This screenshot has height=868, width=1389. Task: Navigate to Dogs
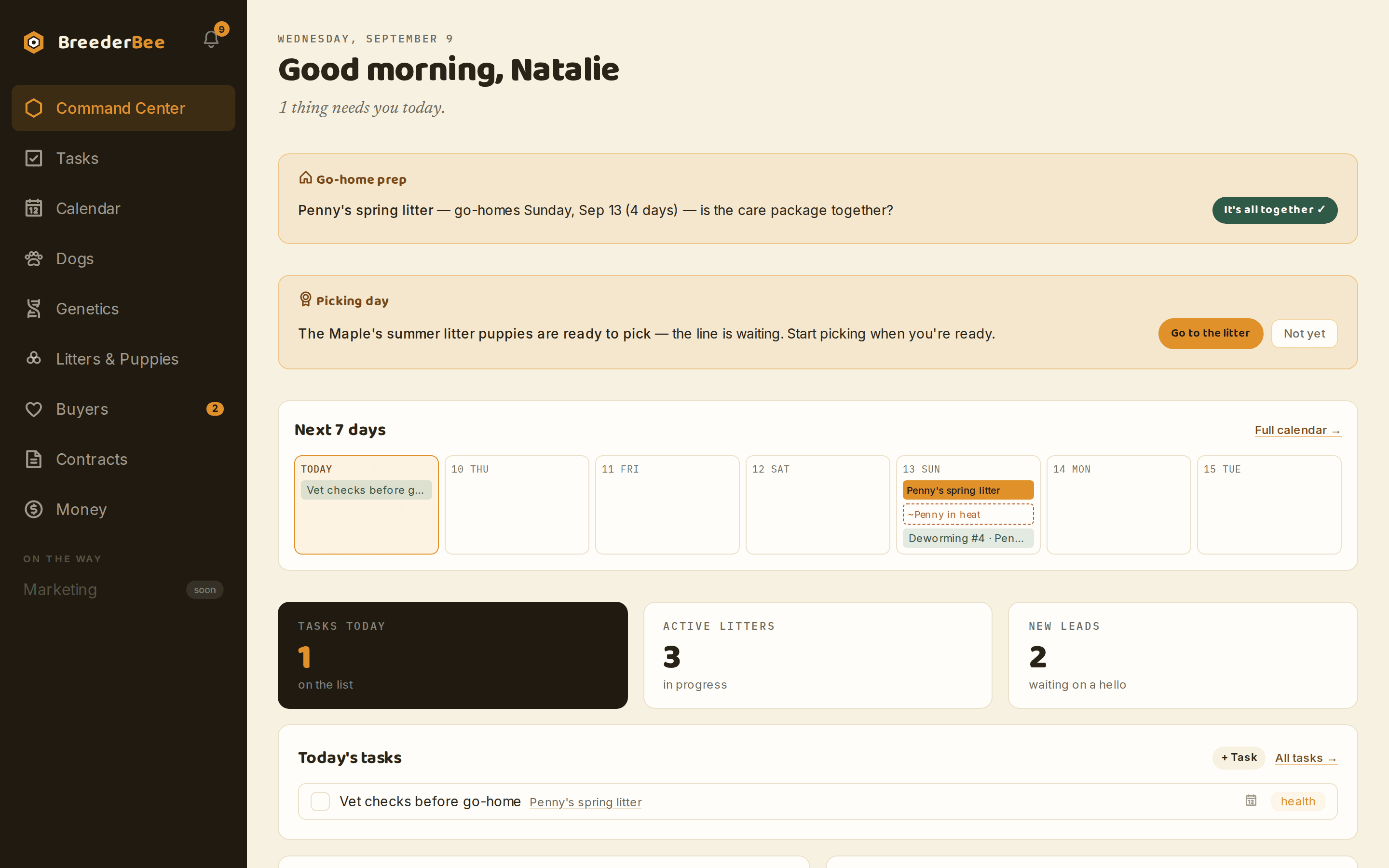(x=123, y=258)
